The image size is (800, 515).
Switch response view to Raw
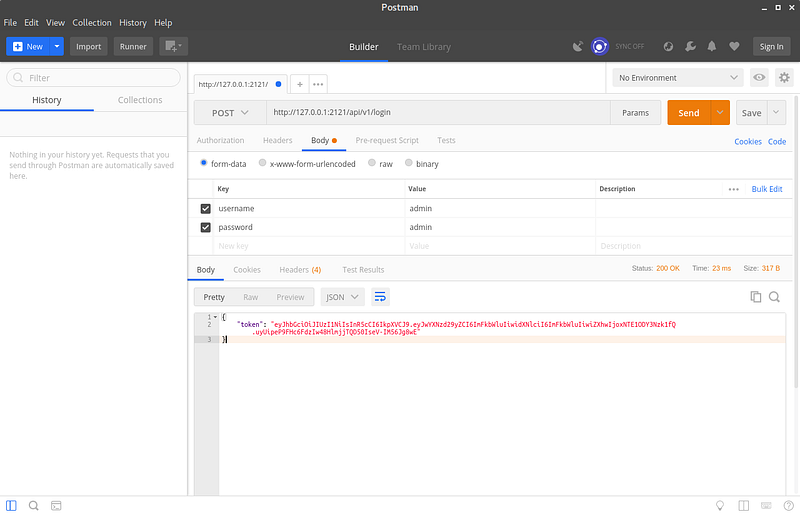click(x=251, y=297)
